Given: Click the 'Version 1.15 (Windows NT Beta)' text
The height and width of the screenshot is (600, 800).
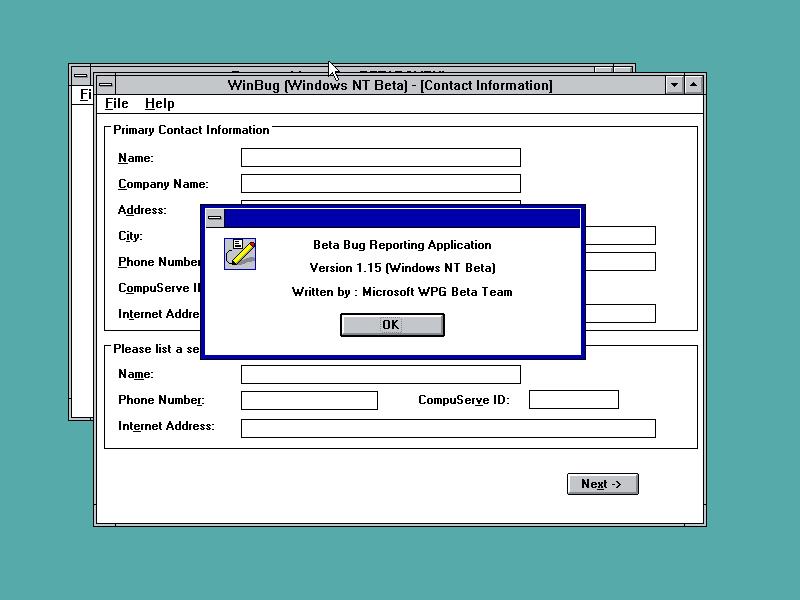Looking at the screenshot, I should [403, 268].
